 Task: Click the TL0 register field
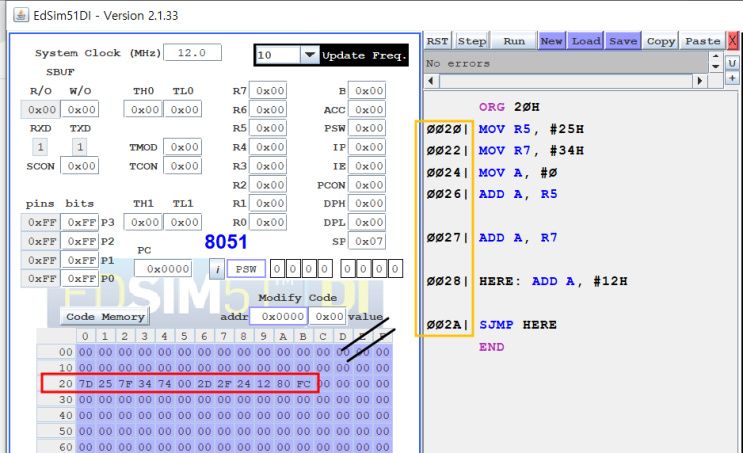point(183,109)
